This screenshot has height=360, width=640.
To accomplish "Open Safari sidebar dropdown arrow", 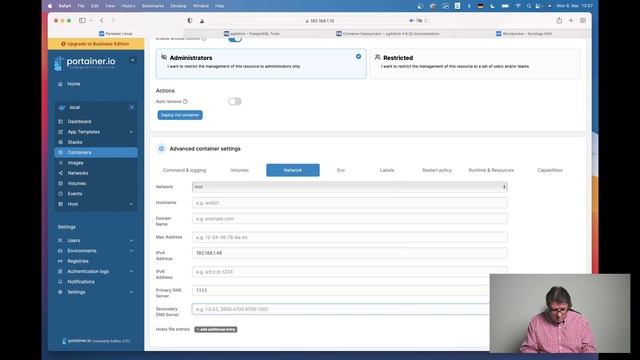I will click(91, 20).
